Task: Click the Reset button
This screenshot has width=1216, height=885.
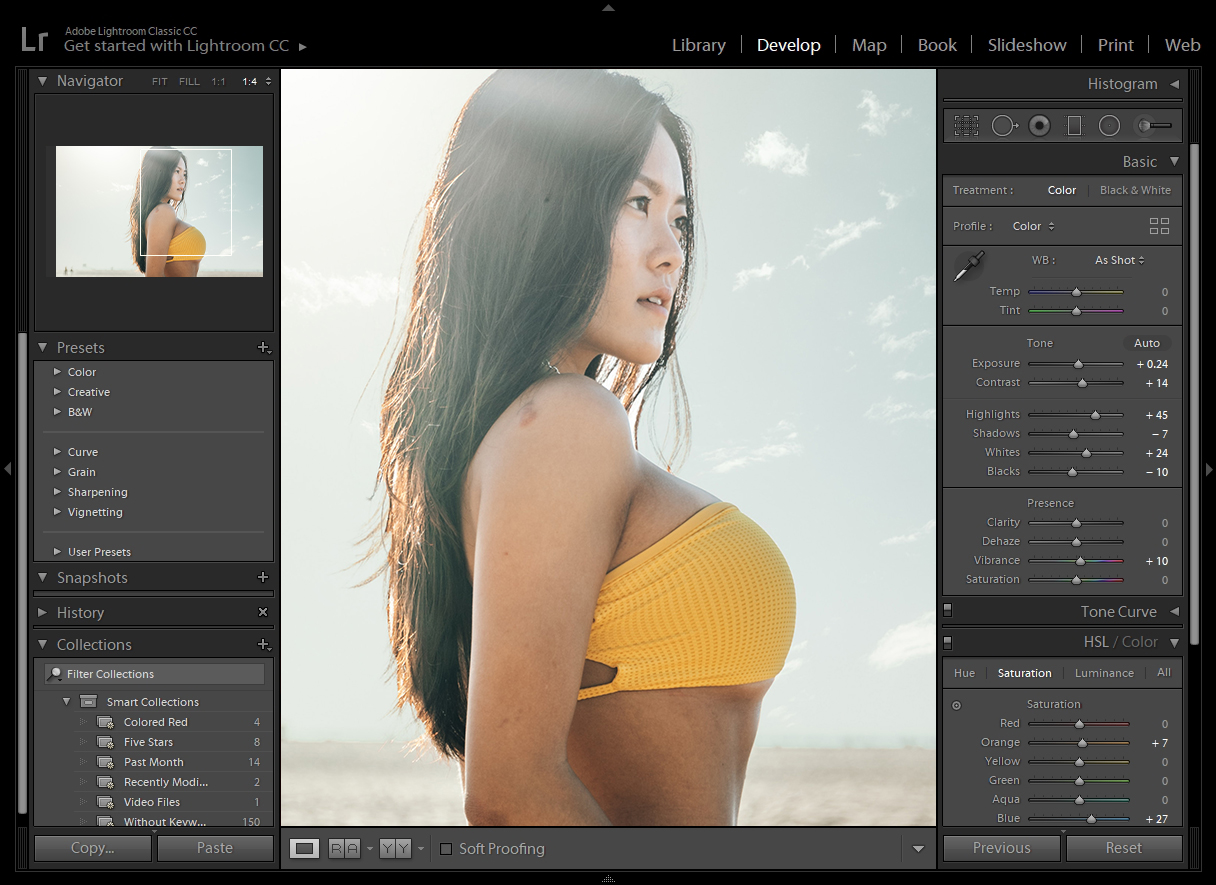Action: [1123, 848]
